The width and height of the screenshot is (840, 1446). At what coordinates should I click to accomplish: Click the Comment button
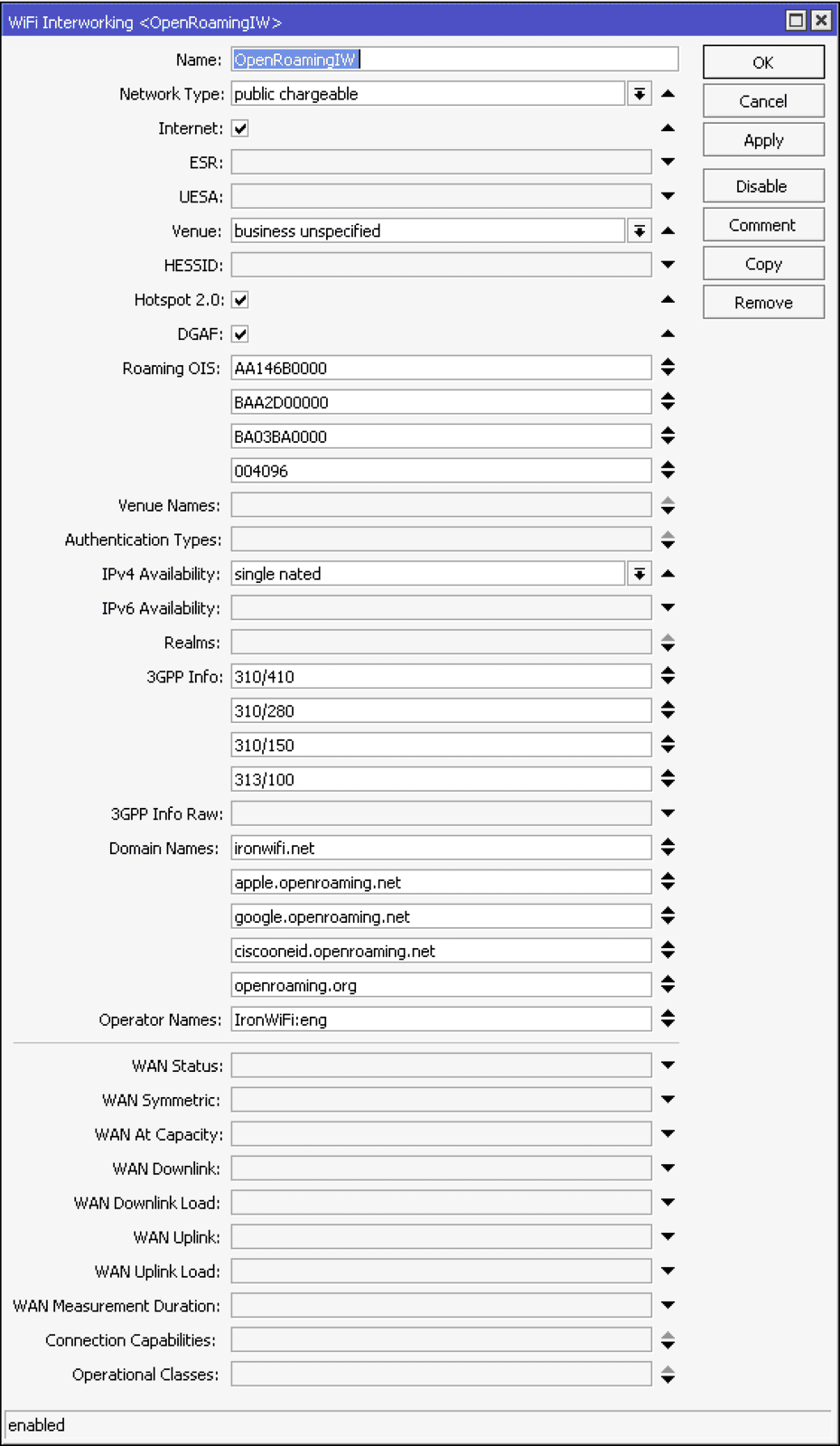point(763,225)
